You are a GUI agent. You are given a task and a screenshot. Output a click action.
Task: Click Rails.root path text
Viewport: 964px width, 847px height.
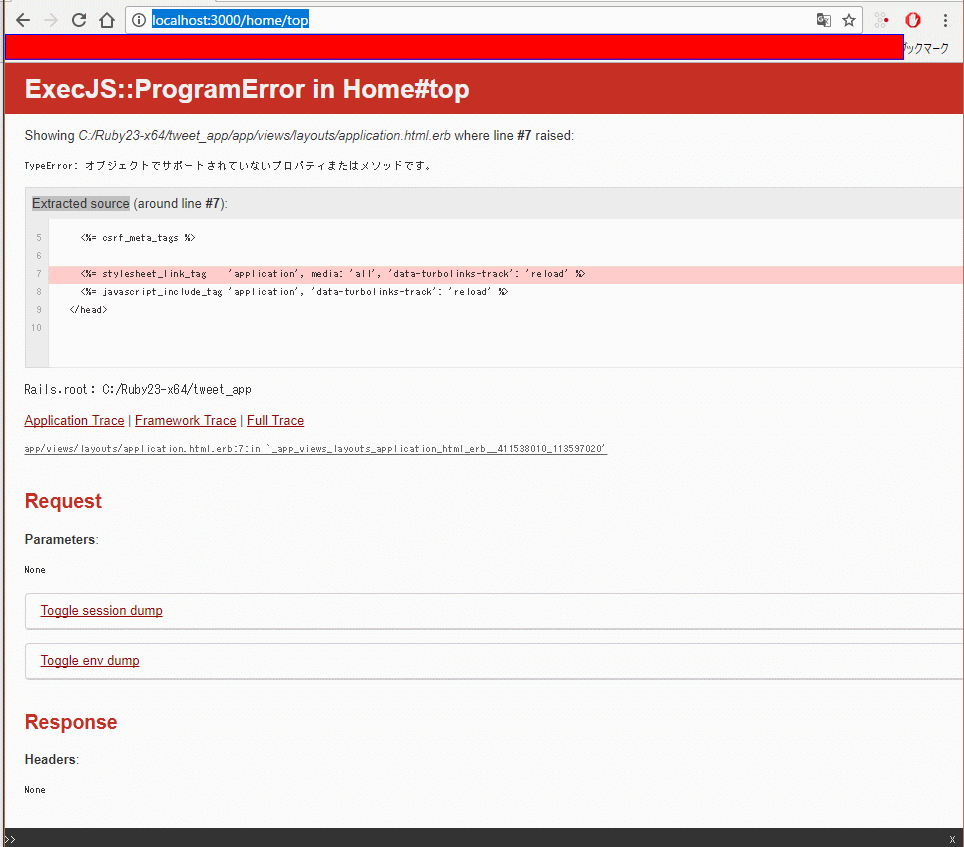138,389
